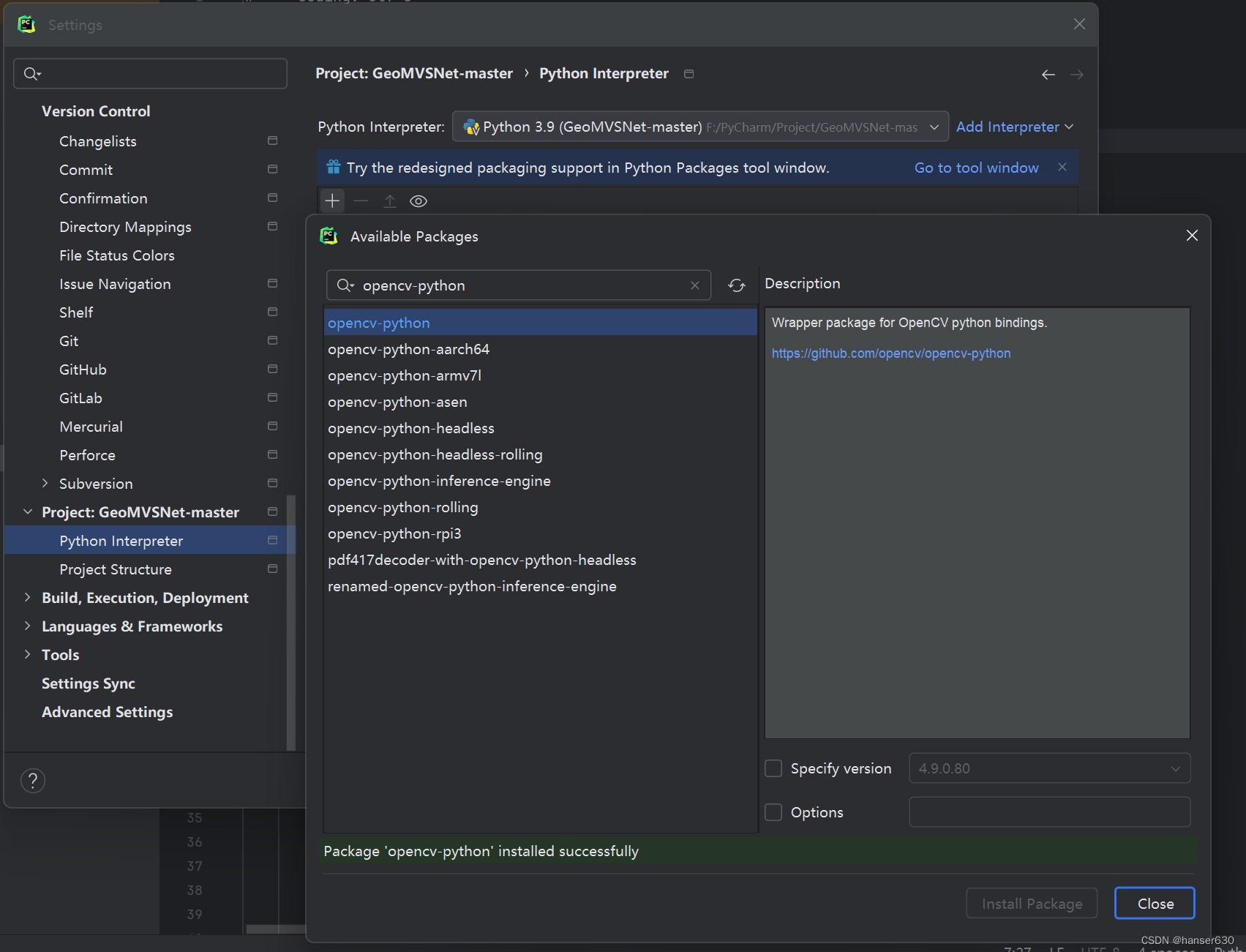Viewport: 1246px width, 952px height.
Task: Click the project-level icon beside Python Interpreter breadcrumb
Action: 688,74
